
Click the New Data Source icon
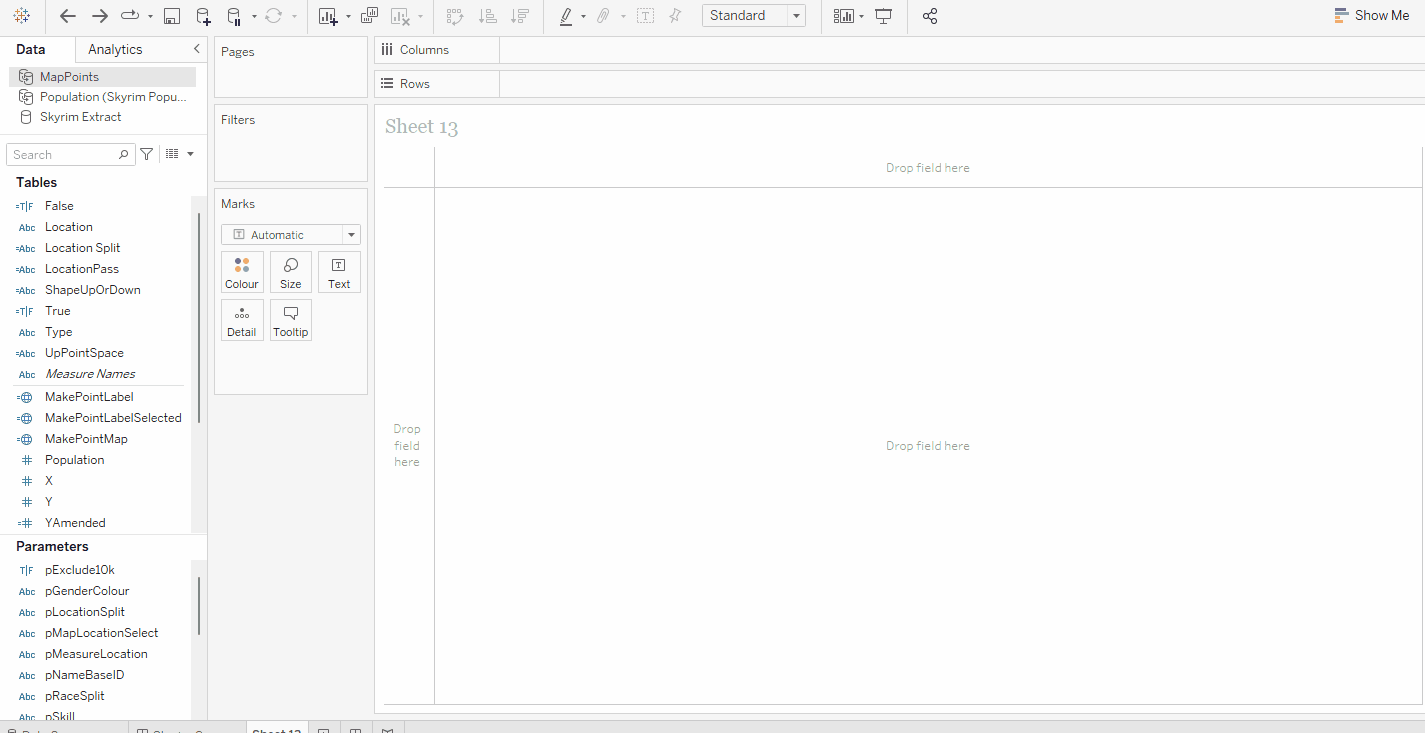click(203, 16)
